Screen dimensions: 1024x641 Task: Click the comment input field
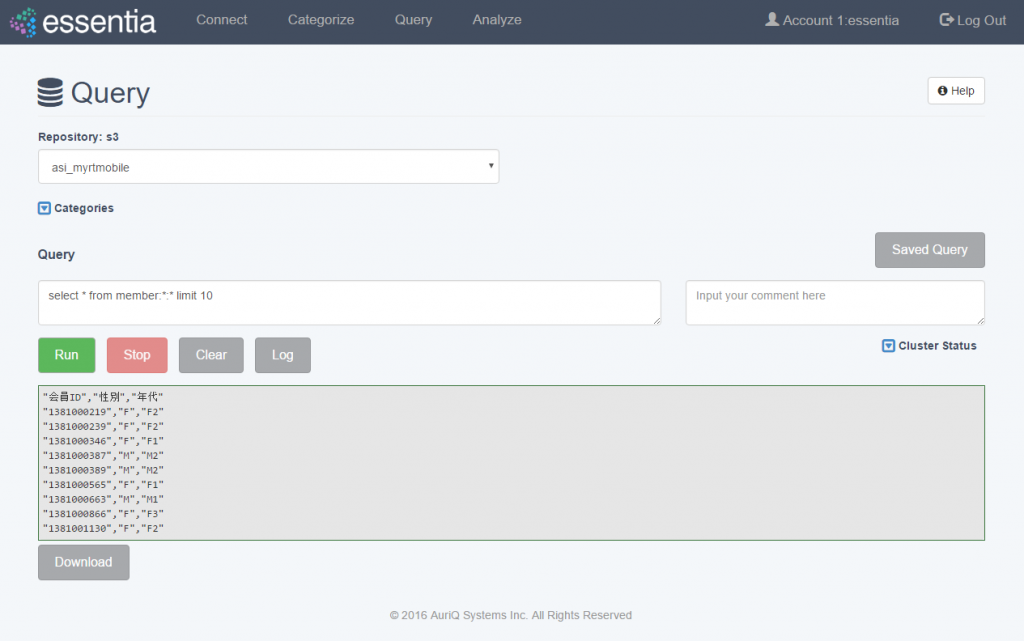[834, 302]
